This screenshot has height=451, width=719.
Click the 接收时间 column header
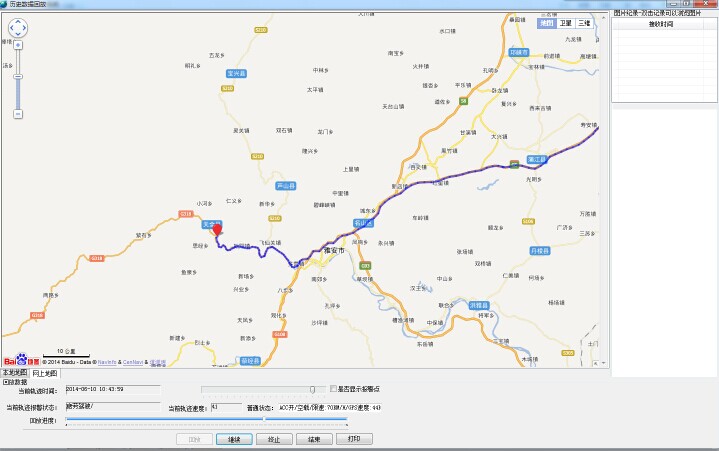pyautogui.click(x=660, y=24)
